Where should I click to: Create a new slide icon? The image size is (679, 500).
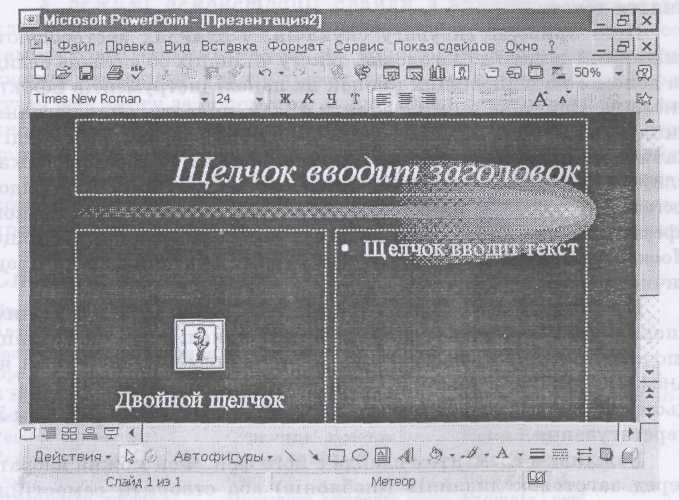491,73
